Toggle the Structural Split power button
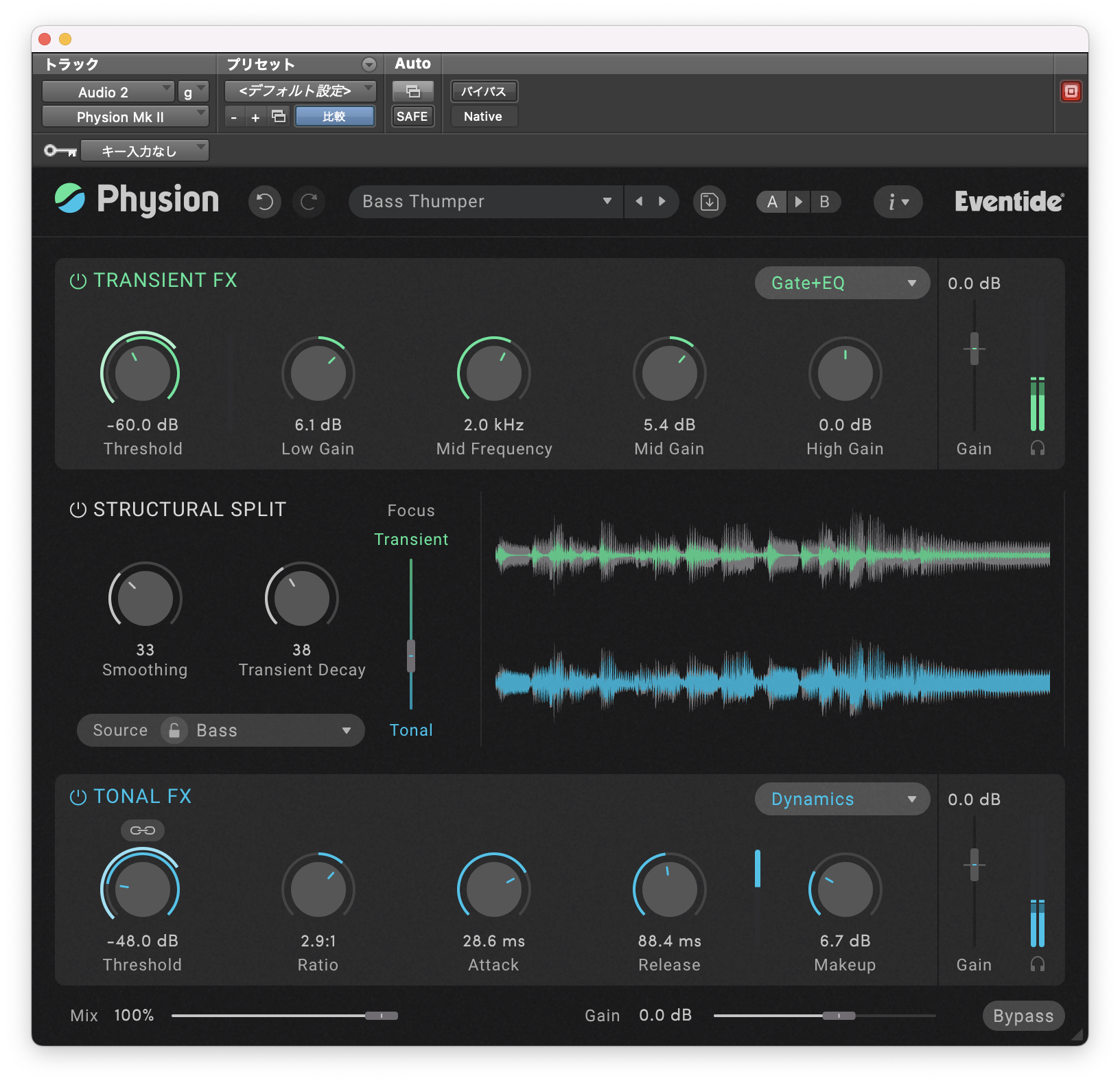Screen dimensions: 1120x1083 pos(78,510)
